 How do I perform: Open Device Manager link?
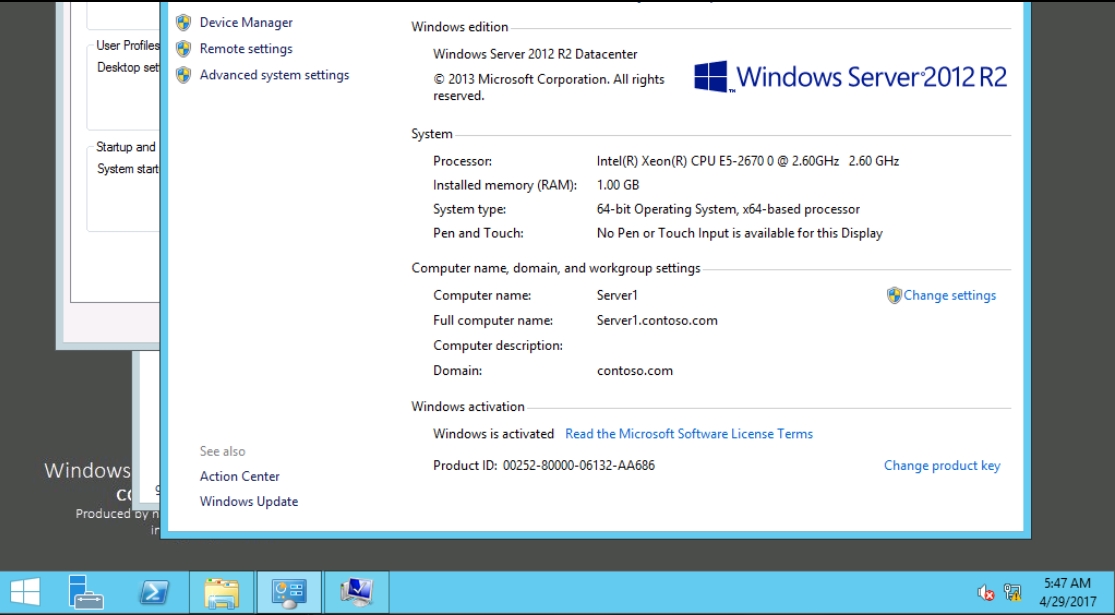point(246,23)
